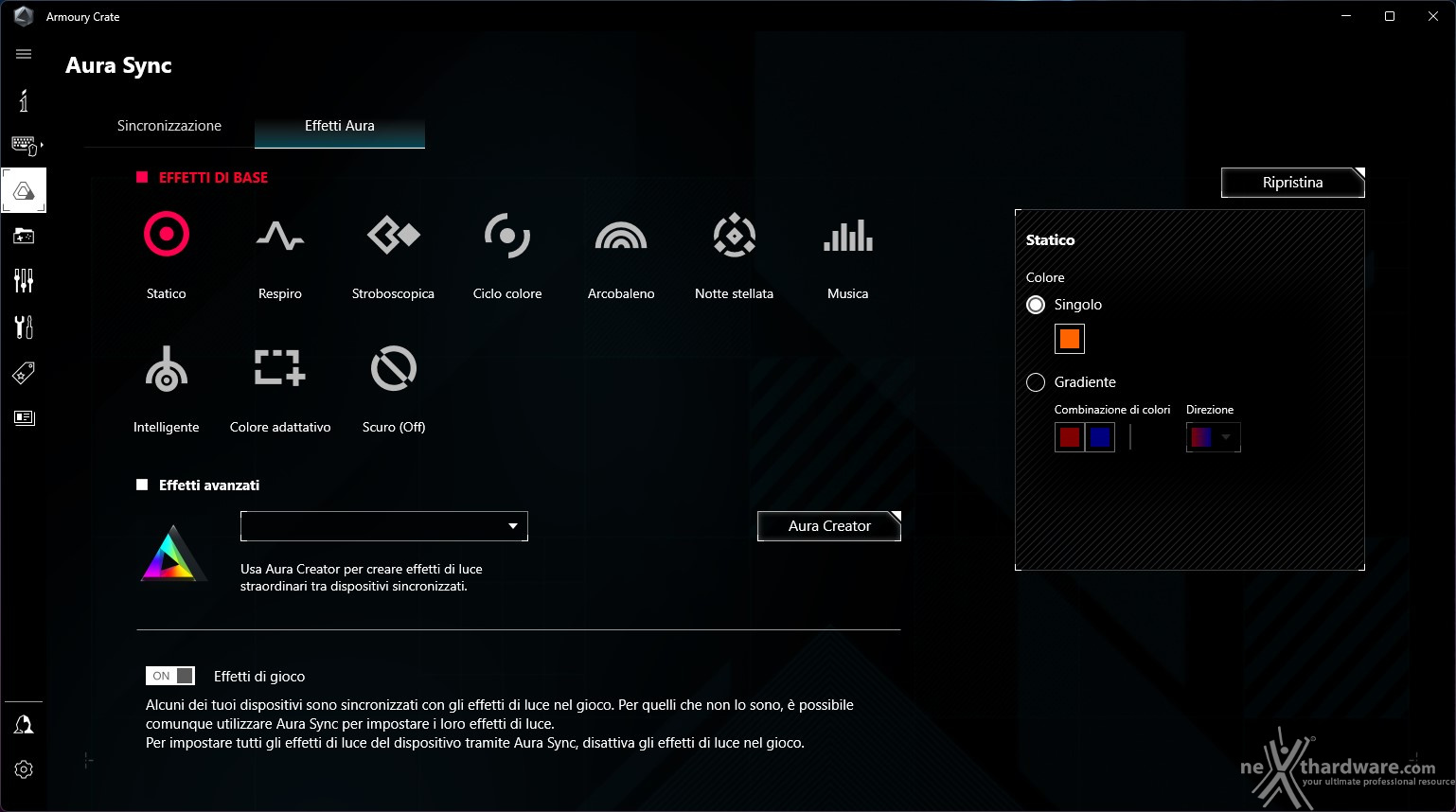This screenshot has height=812, width=1456.
Task: Maximize the Armoury Crate window
Action: (x=1390, y=16)
